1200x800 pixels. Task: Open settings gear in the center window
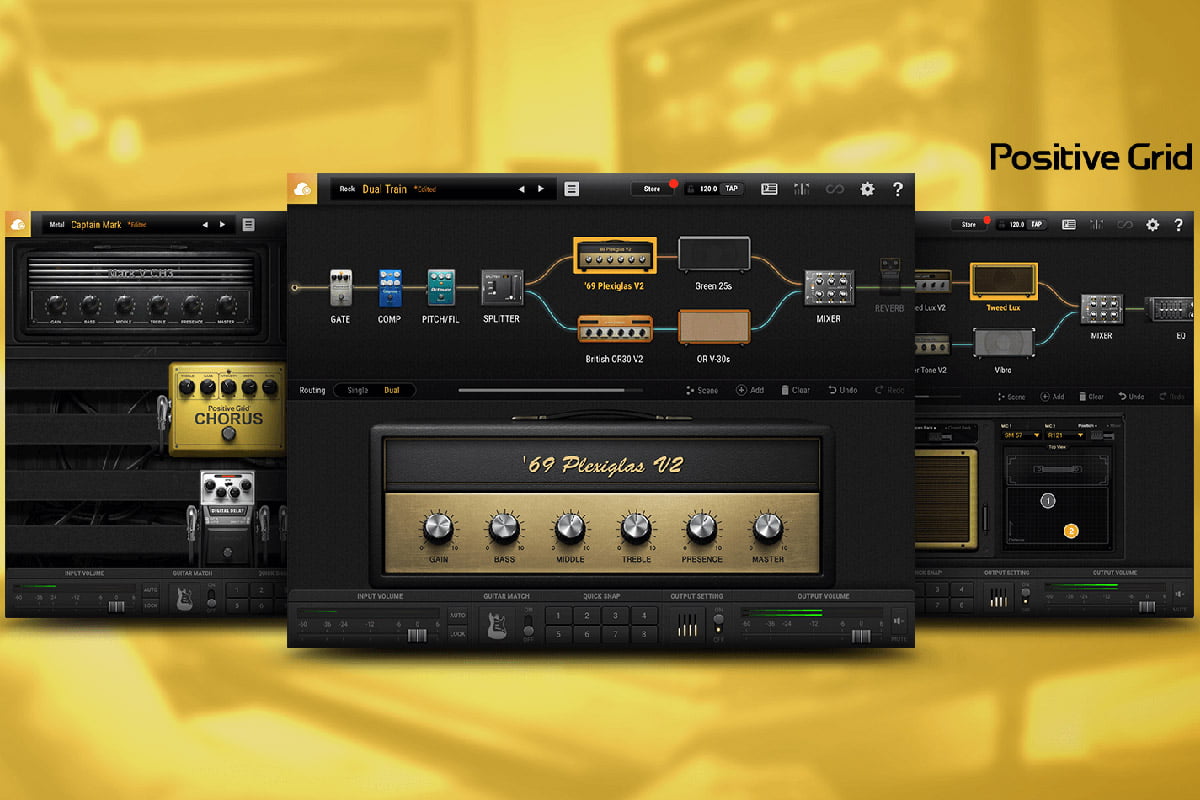[867, 188]
